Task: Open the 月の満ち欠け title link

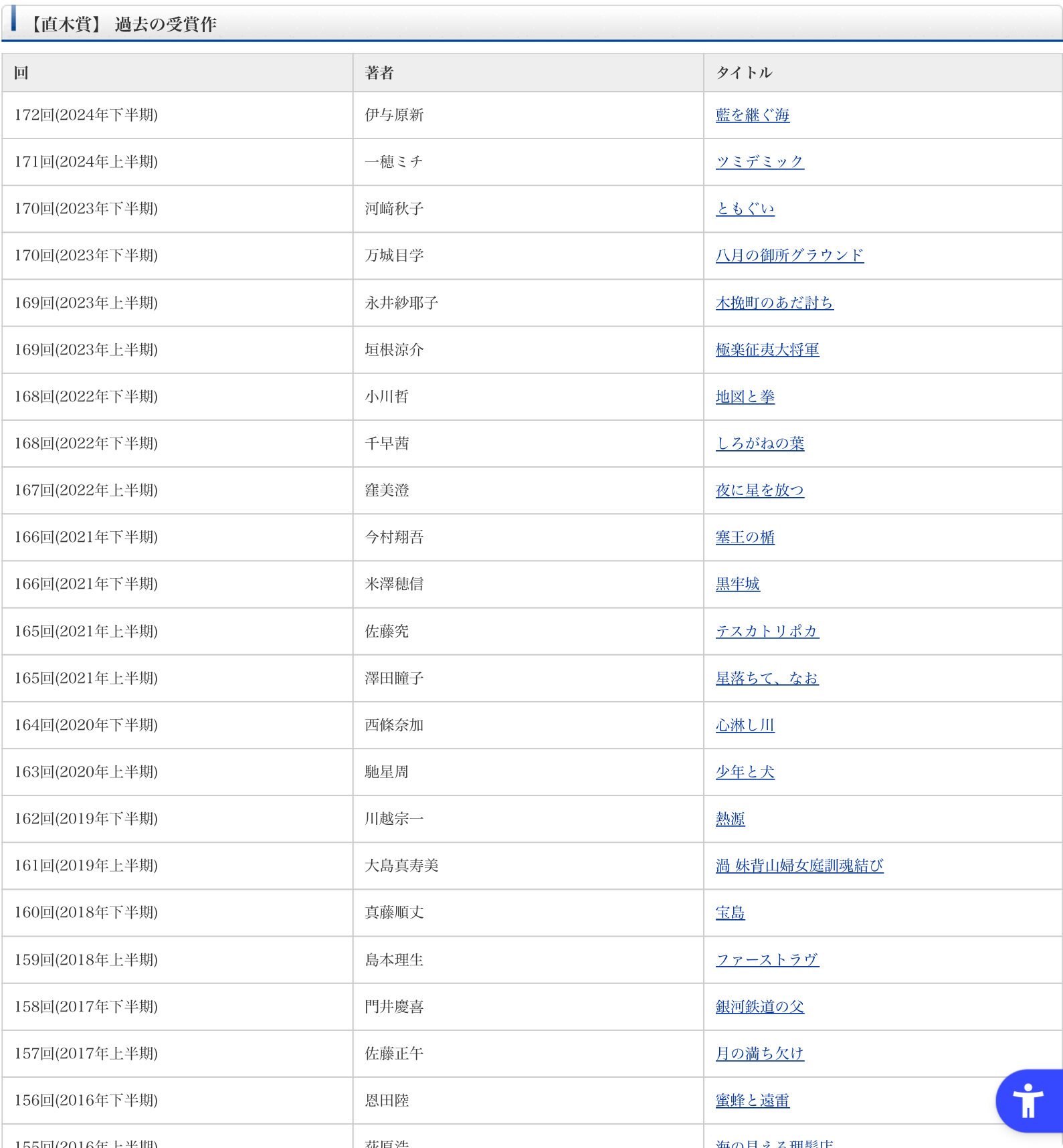Action: tap(760, 1054)
